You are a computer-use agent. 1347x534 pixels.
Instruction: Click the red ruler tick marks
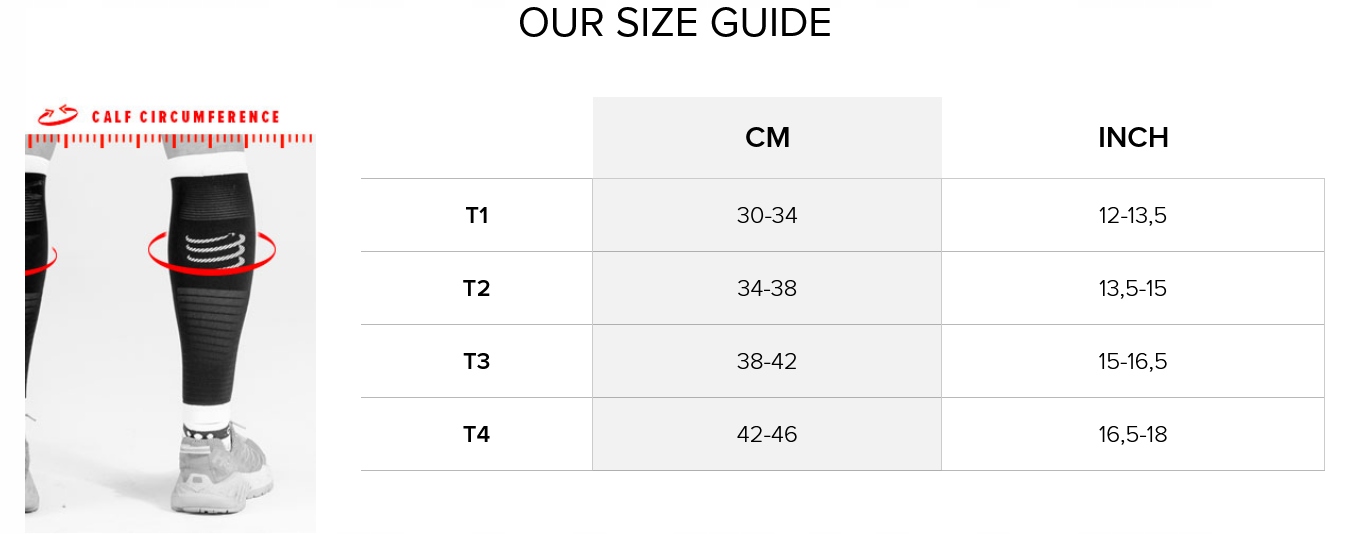tap(168, 141)
